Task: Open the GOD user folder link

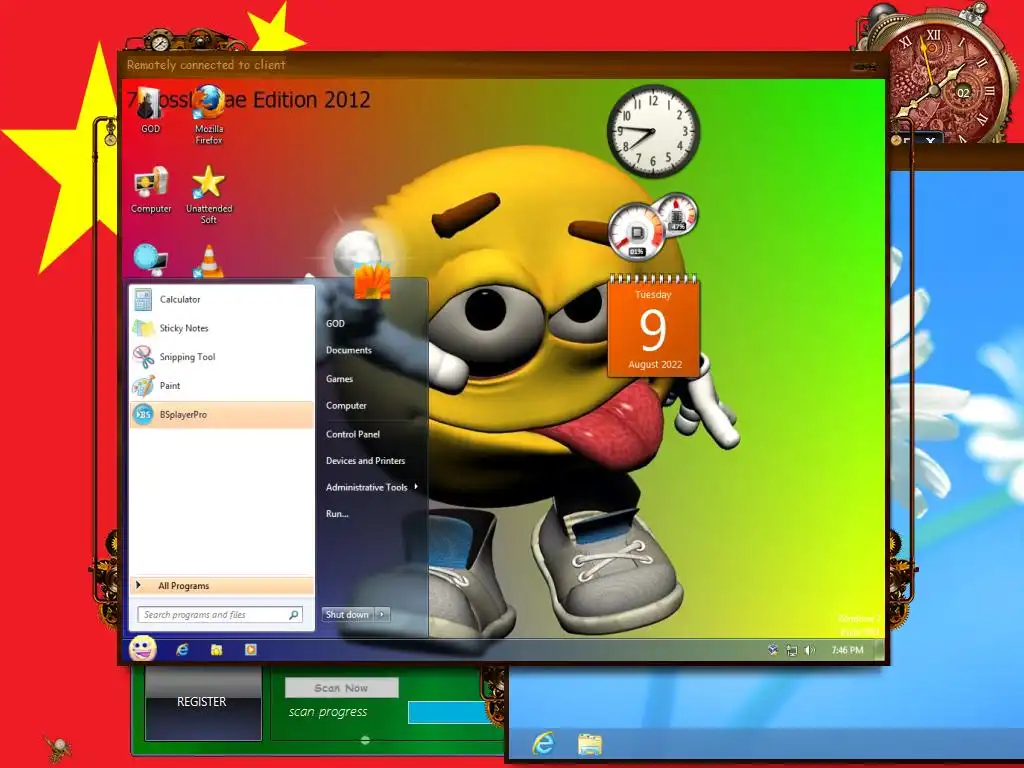Action: tap(336, 323)
